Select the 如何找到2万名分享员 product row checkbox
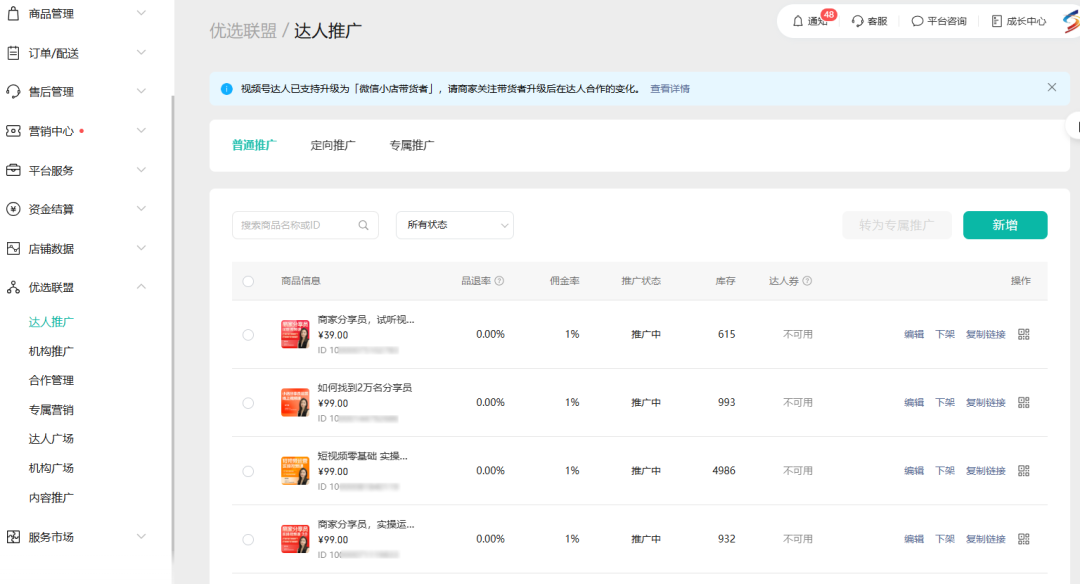This screenshot has width=1080, height=584. 248,402
